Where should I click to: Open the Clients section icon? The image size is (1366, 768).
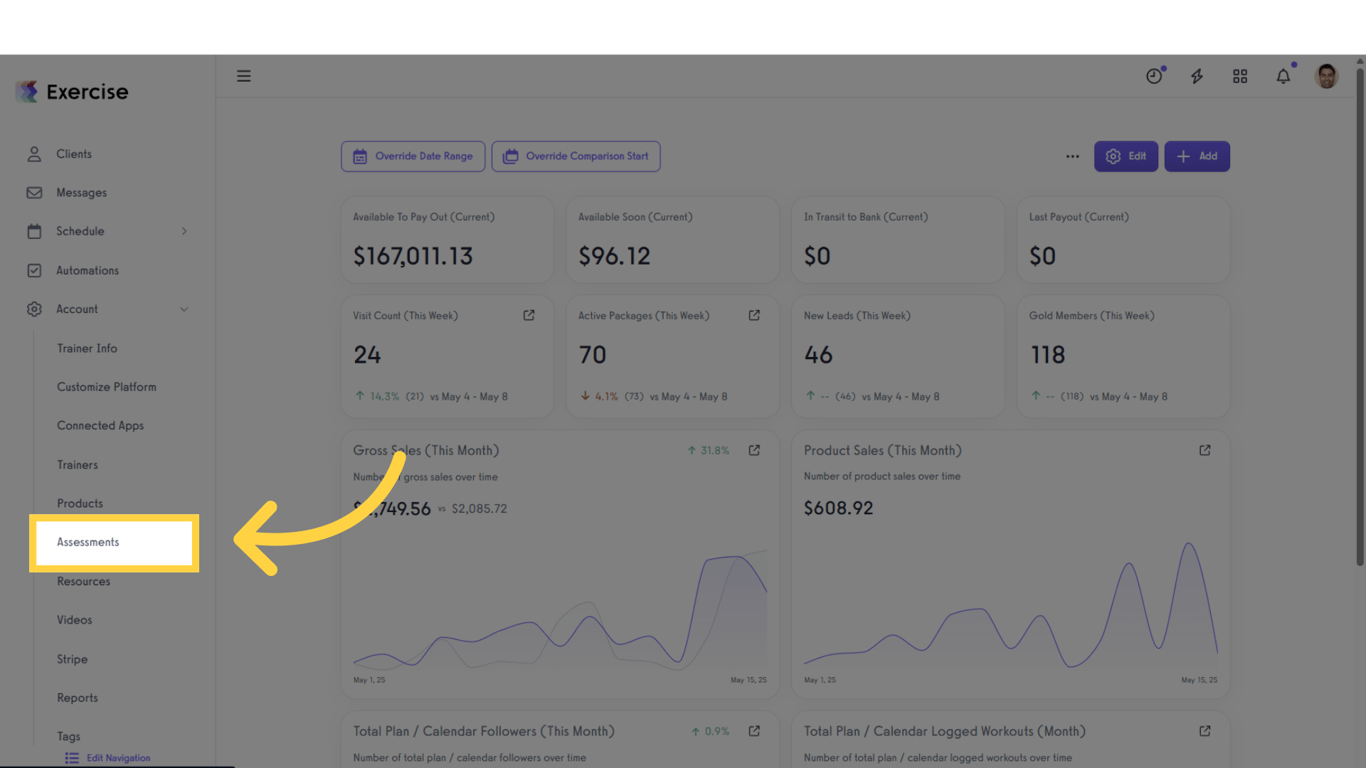33,154
